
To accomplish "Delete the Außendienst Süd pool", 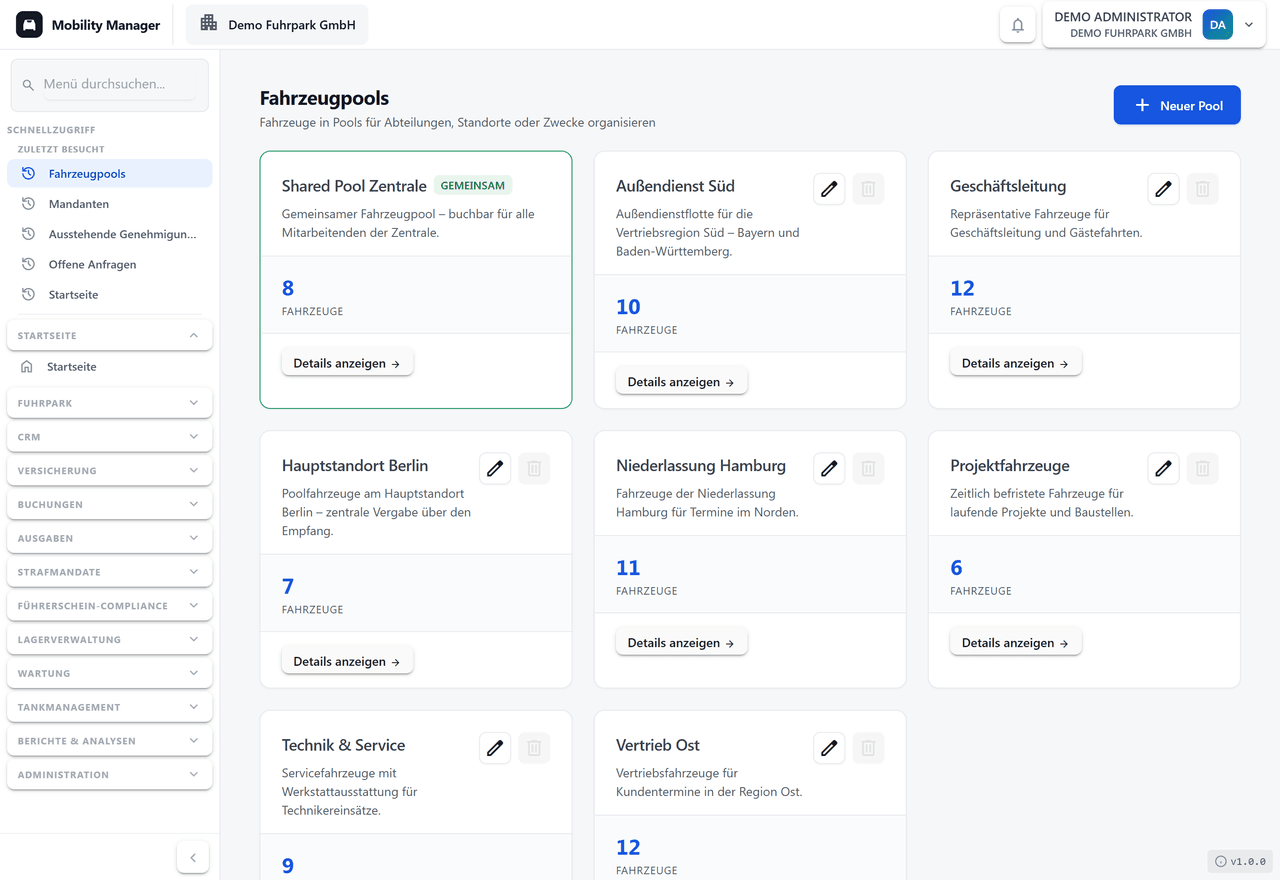I will (868, 188).
